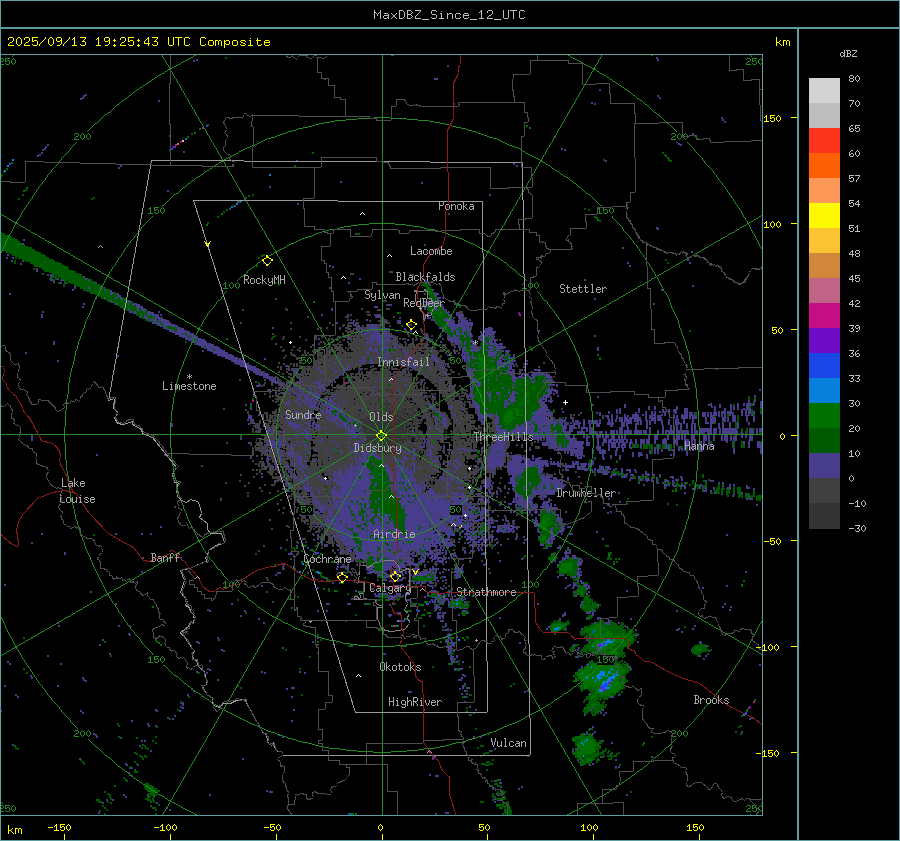The image size is (900, 841).
Task: Click the Strathmore label
Action: tap(486, 592)
